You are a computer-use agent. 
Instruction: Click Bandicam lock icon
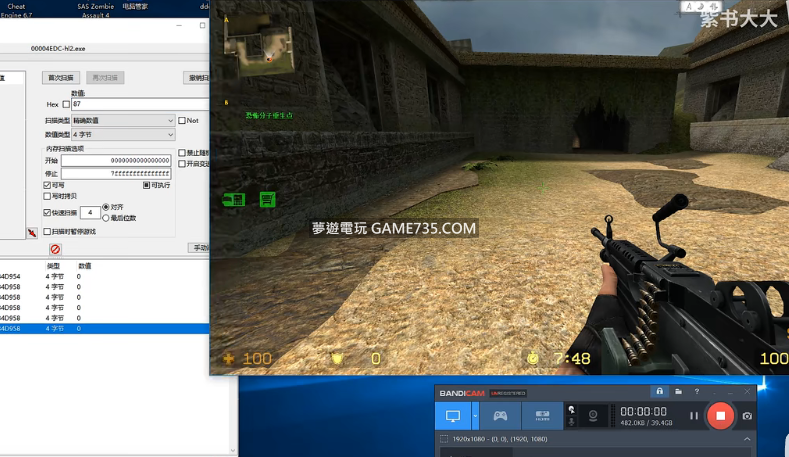click(x=660, y=391)
